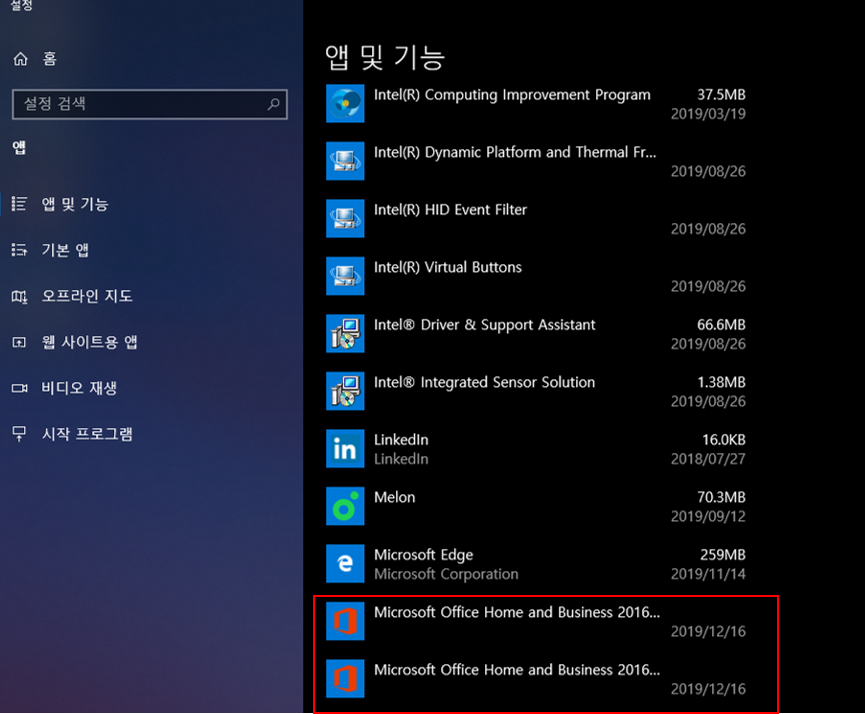The width and height of the screenshot is (865, 714).
Task: Click Intel Integrated Sensor Solution icon
Action: pyautogui.click(x=345, y=391)
